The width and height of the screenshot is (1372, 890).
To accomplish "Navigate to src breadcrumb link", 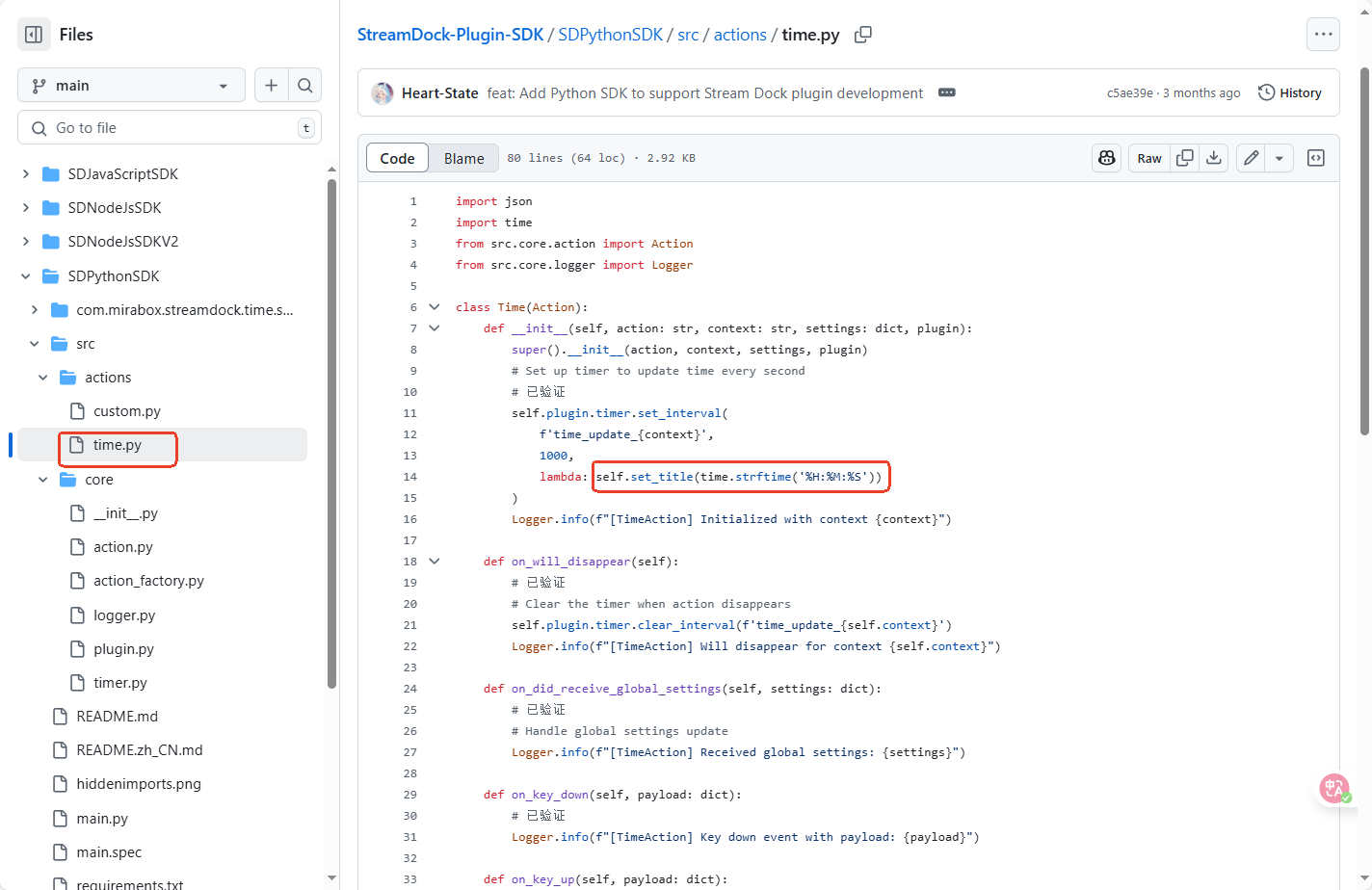I will tap(688, 35).
